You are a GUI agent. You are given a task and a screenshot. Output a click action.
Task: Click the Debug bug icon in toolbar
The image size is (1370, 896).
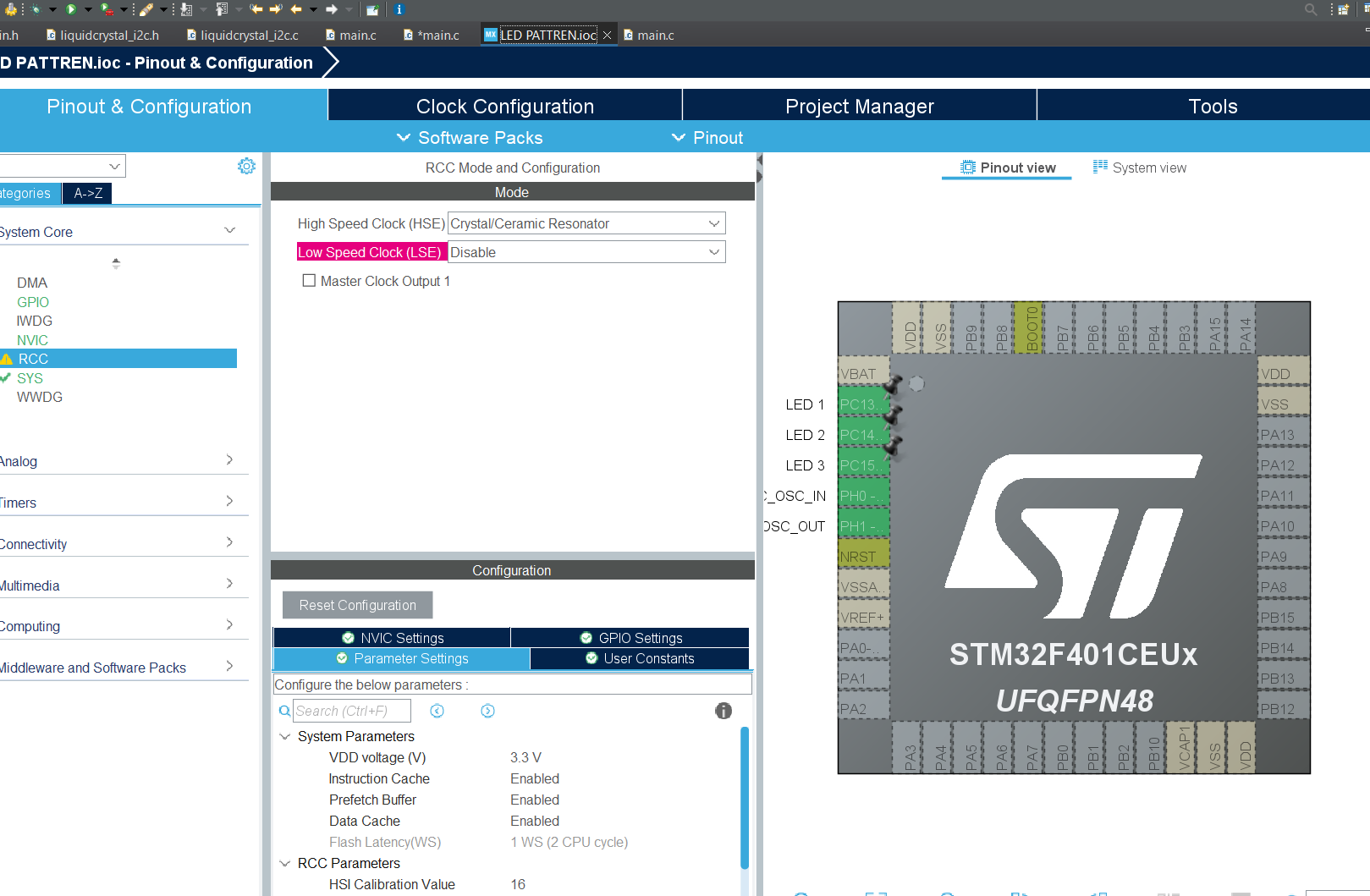[x=36, y=9]
